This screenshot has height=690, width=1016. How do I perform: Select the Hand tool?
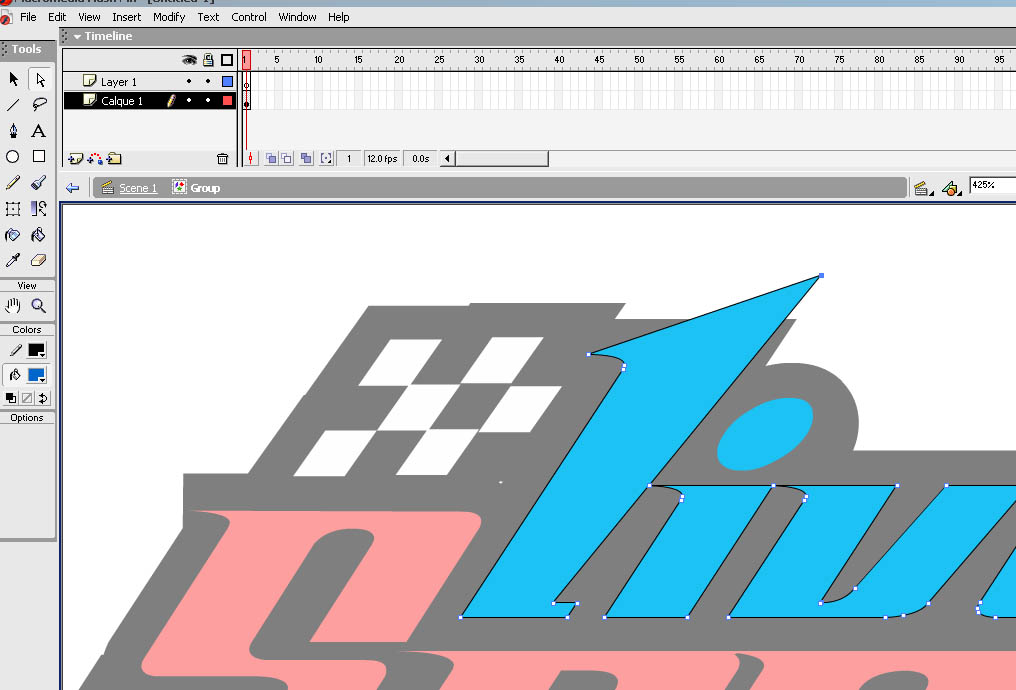12,305
